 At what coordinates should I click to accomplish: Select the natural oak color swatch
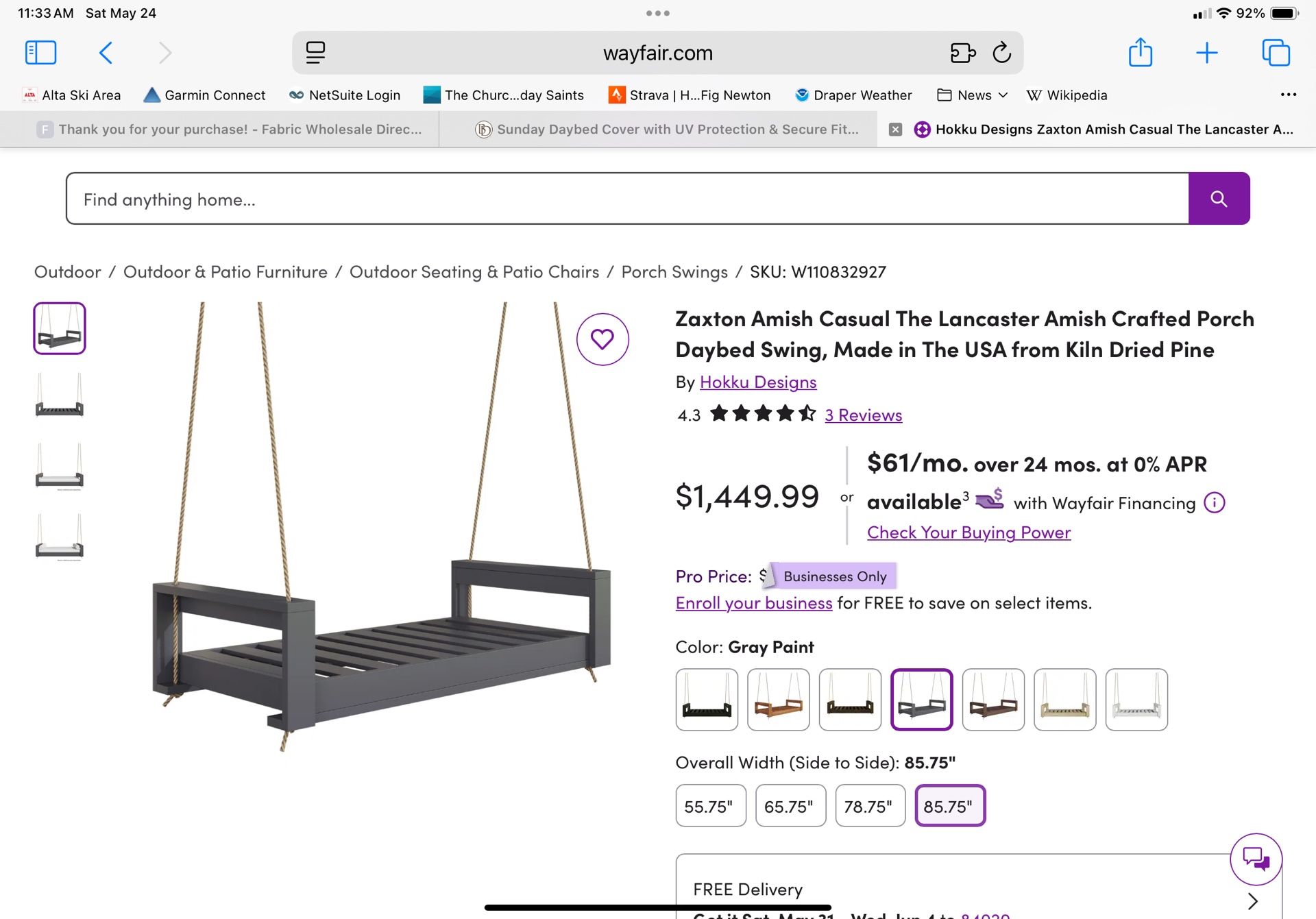tap(1064, 700)
